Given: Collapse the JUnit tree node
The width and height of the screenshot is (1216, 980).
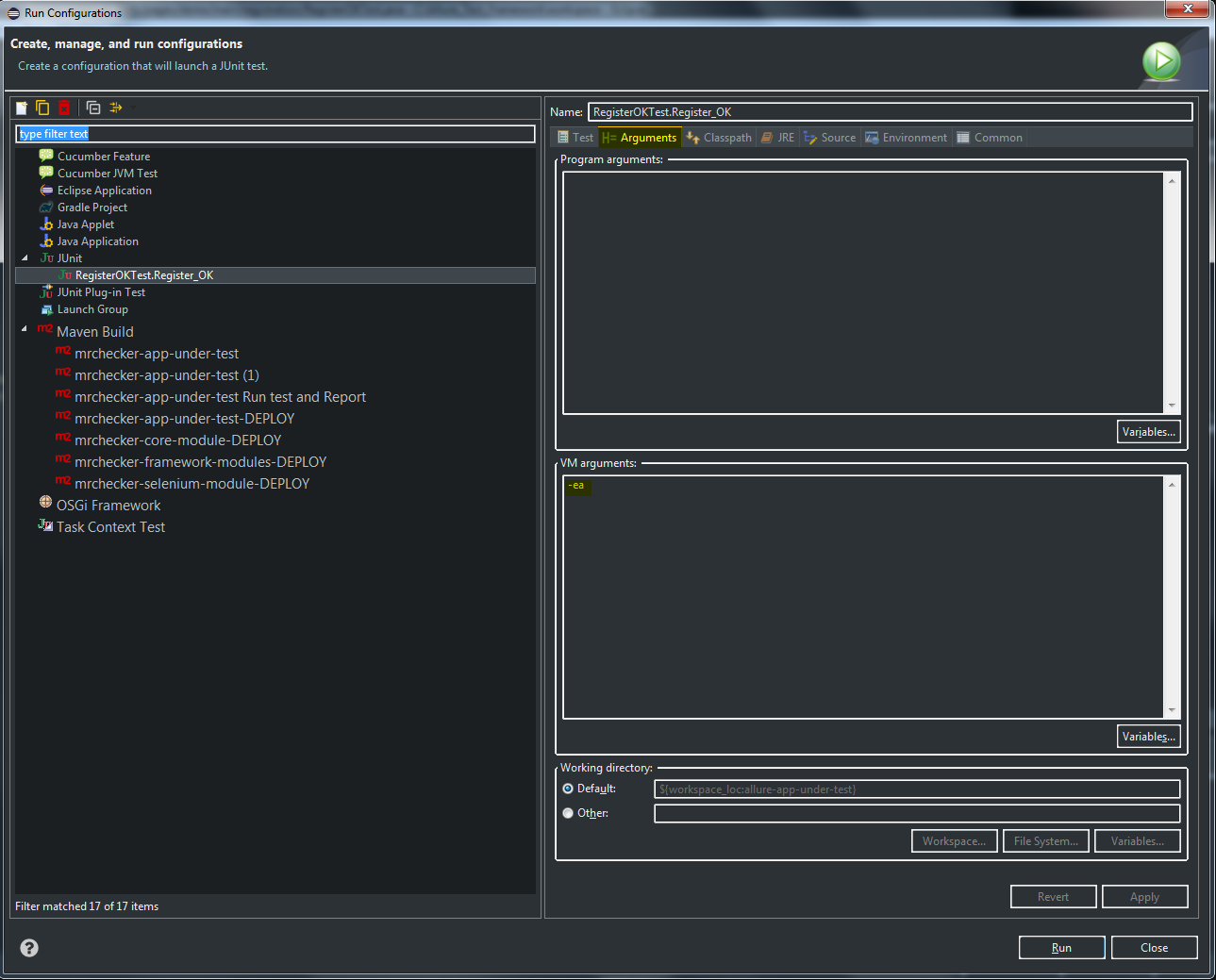Looking at the screenshot, I should 25,257.
